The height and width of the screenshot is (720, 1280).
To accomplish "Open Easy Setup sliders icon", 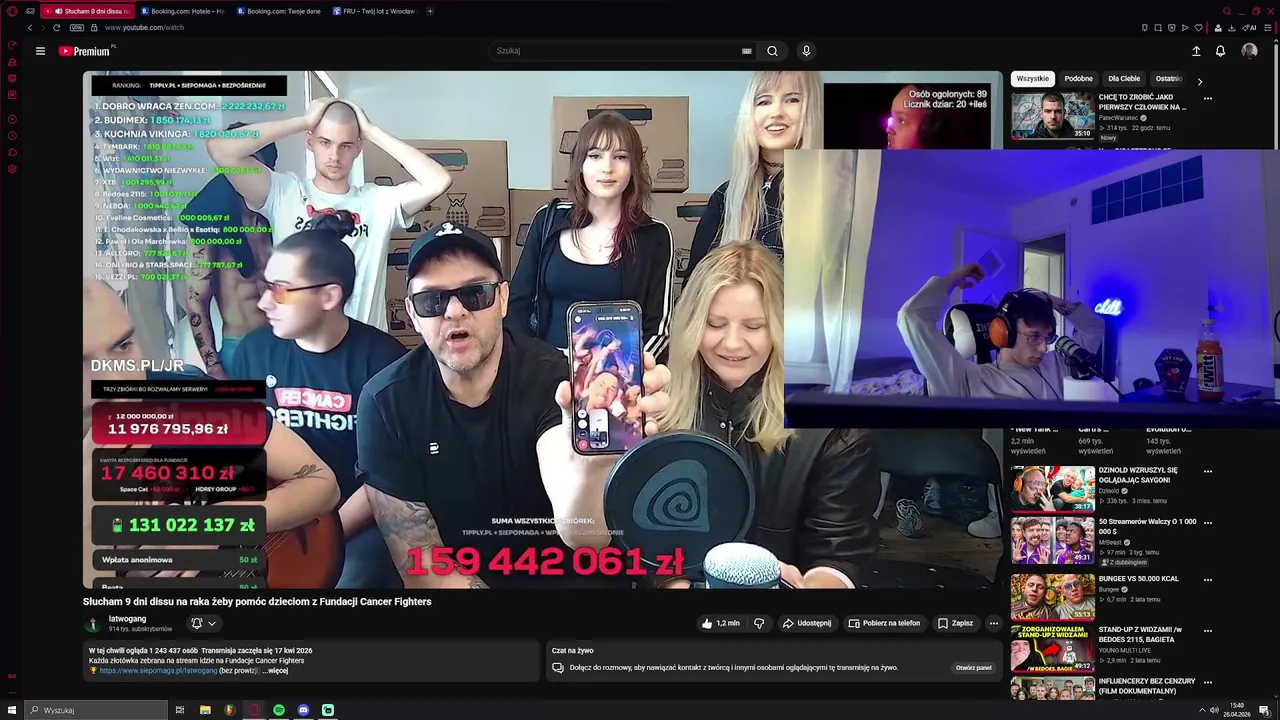I will click(1268, 27).
